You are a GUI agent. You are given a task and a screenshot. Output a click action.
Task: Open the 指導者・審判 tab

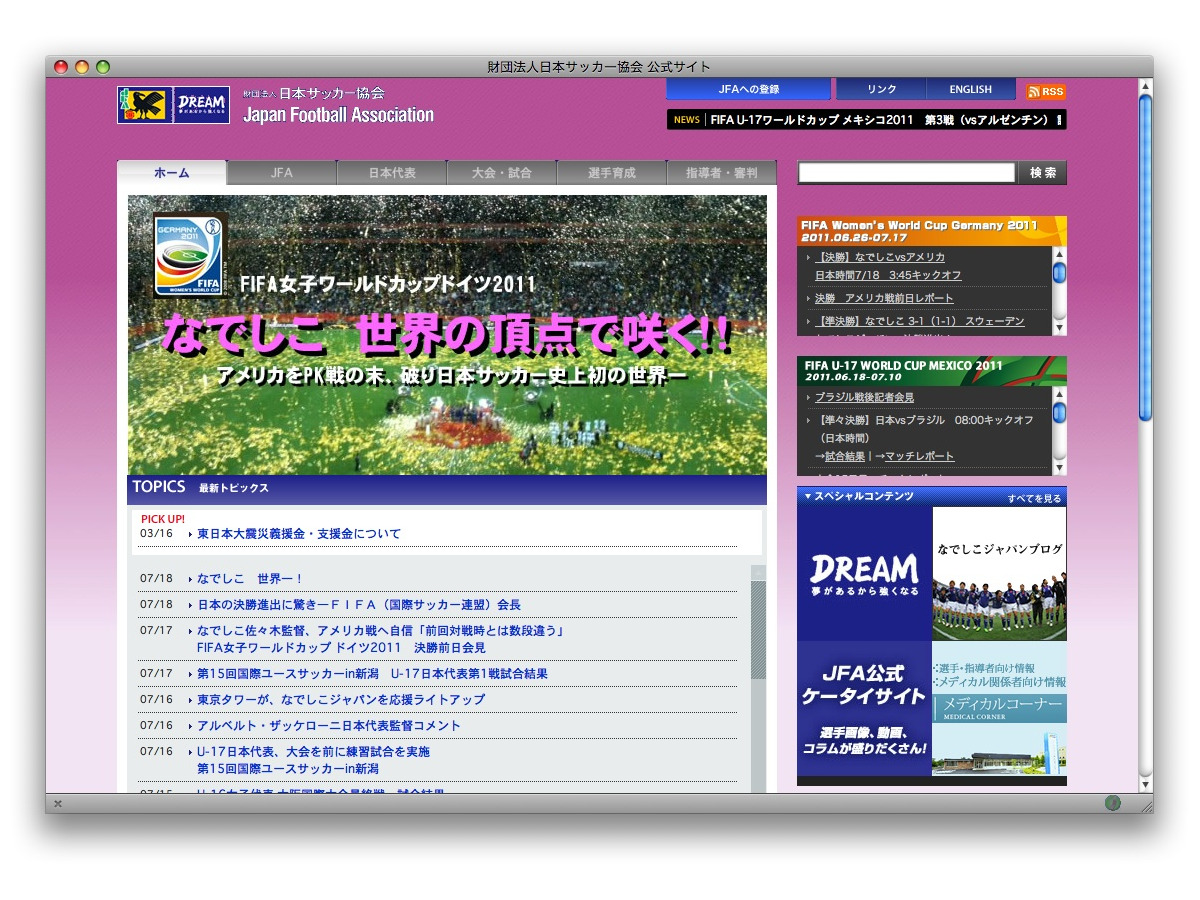(x=722, y=173)
